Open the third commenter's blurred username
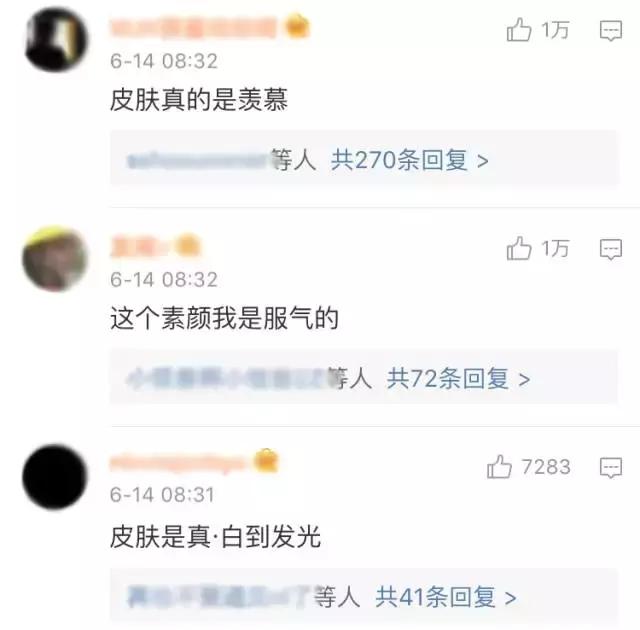The width and height of the screenshot is (640, 630). 178,463
